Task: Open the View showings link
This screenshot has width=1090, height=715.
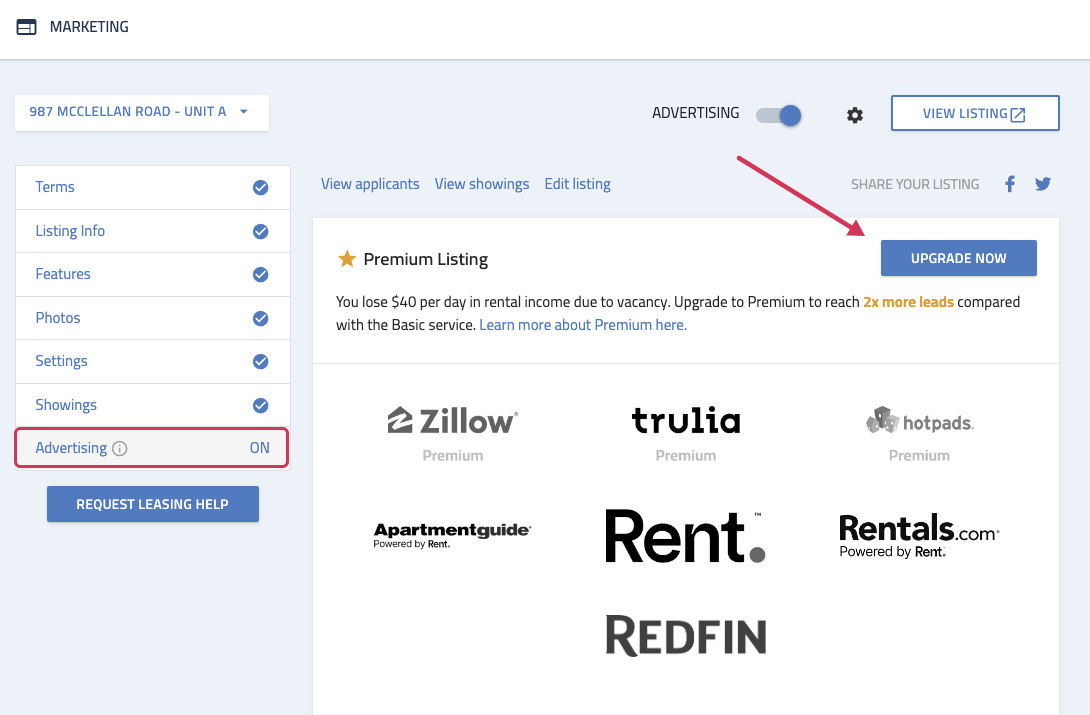Action: [482, 184]
